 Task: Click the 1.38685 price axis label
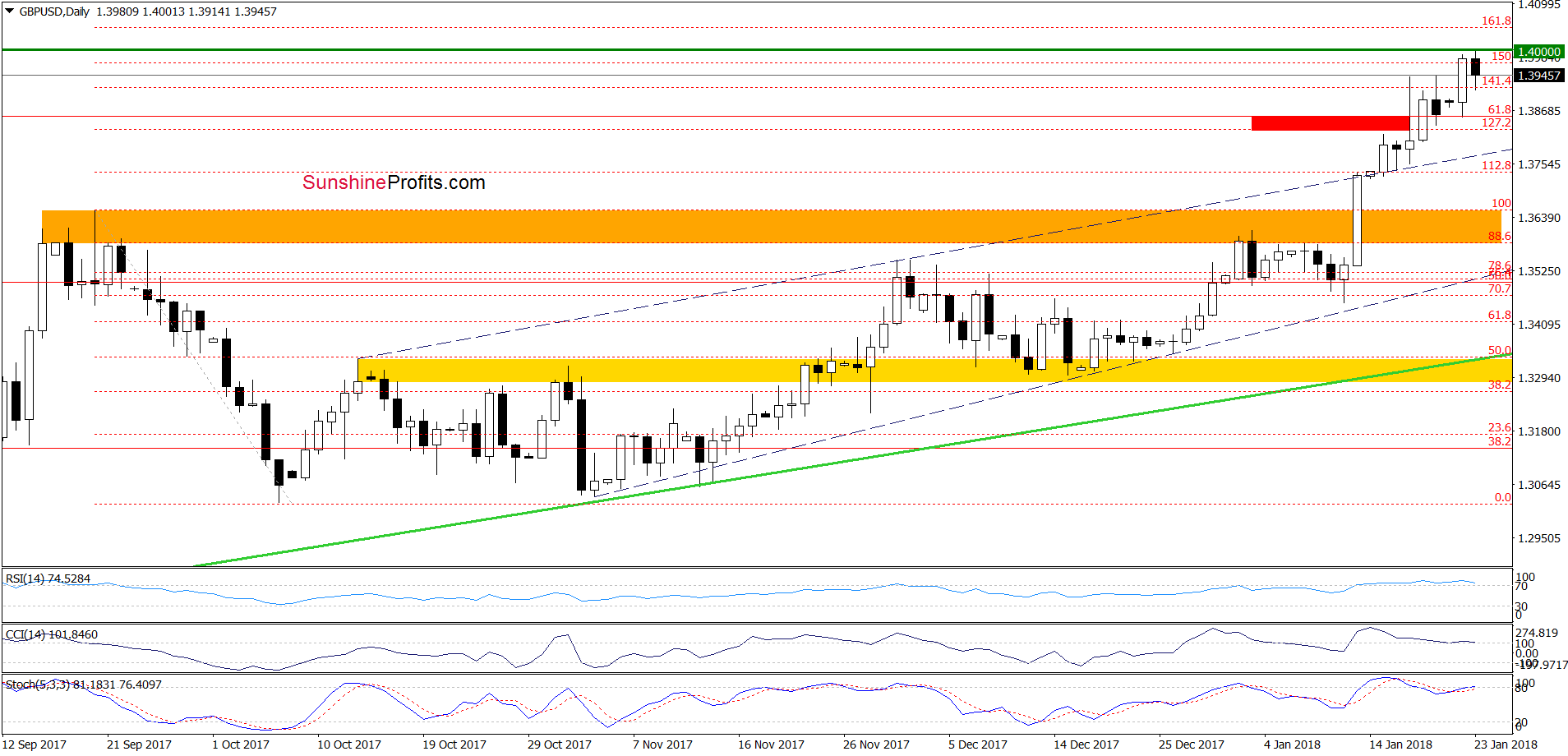(1538, 111)
